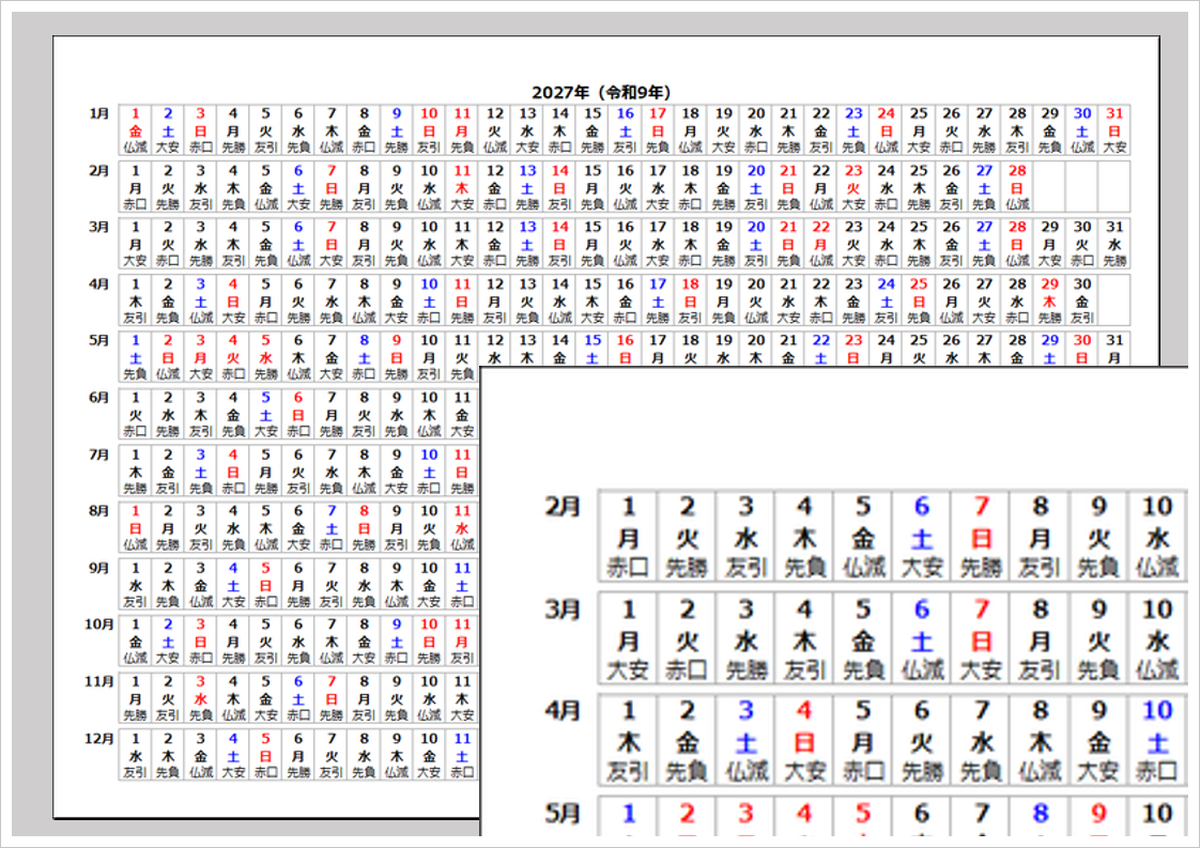The image size is (1200, 848).
Task: Pick day 10 in the 11月 row
Action: tap(429, 696)
